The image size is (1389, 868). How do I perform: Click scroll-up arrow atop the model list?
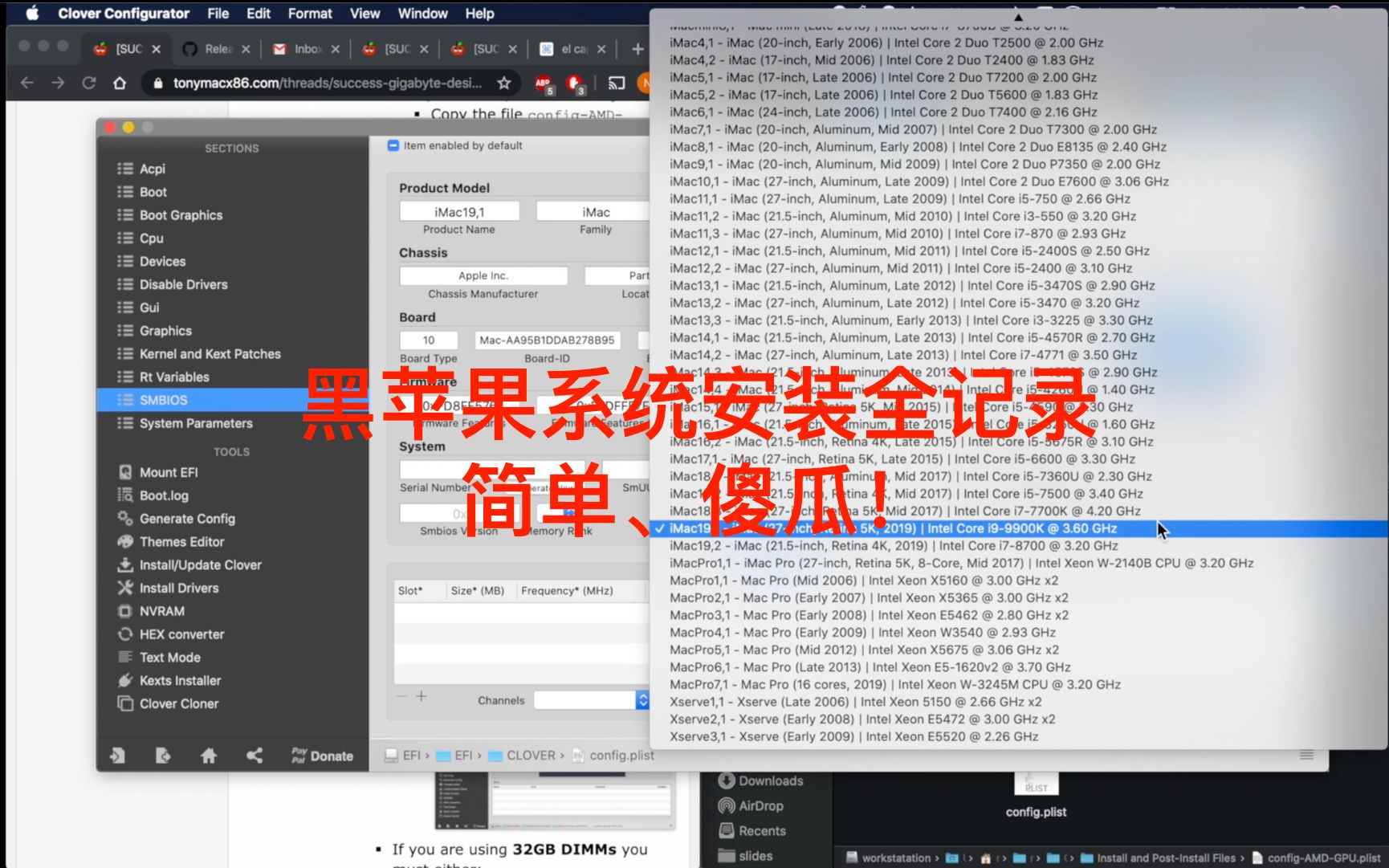click(1018, 17)
